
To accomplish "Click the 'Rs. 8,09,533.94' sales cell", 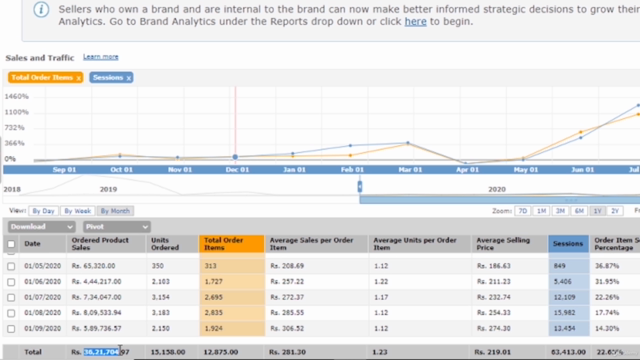I will (x=96, y=313).
